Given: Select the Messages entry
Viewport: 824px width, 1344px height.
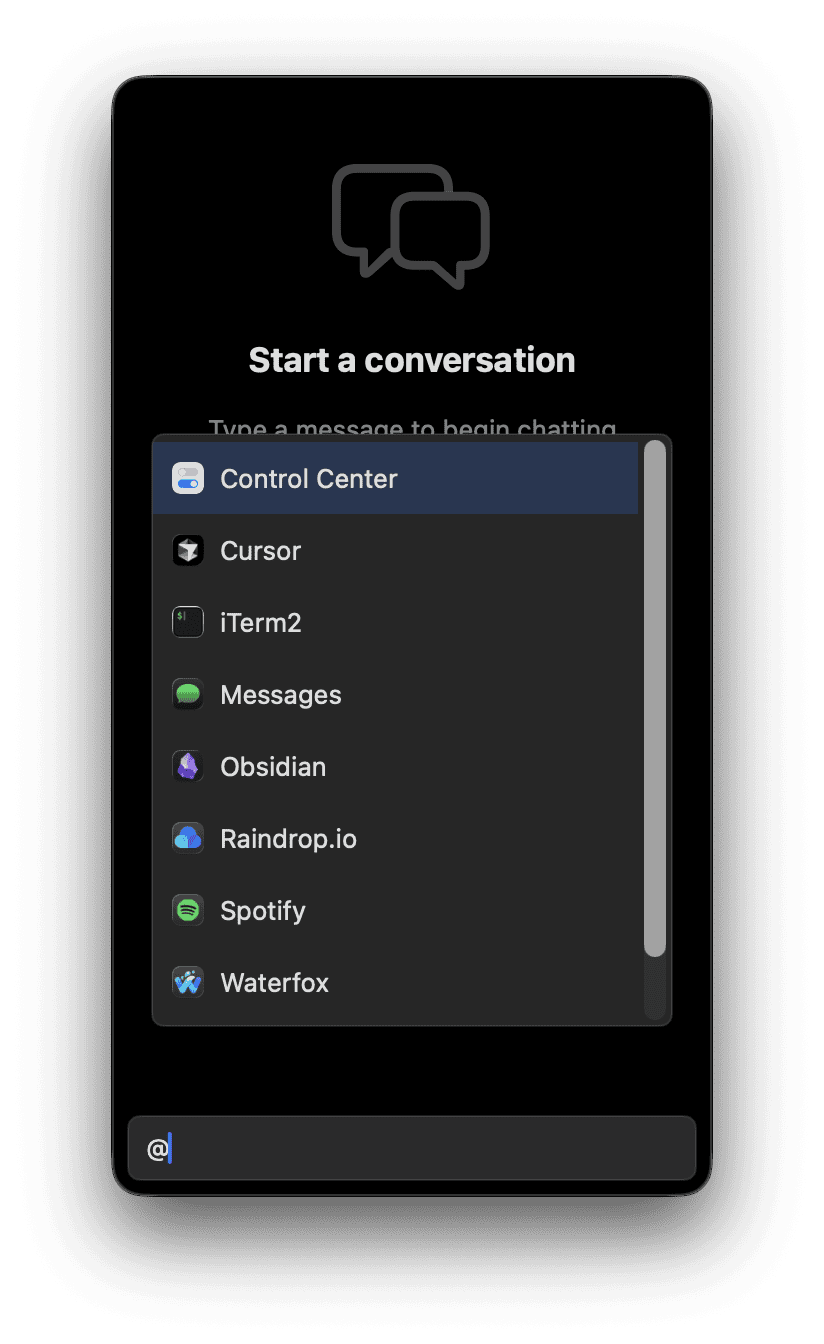Looking at the screenshot, I should pyautogui.click(x=396, y=694).
